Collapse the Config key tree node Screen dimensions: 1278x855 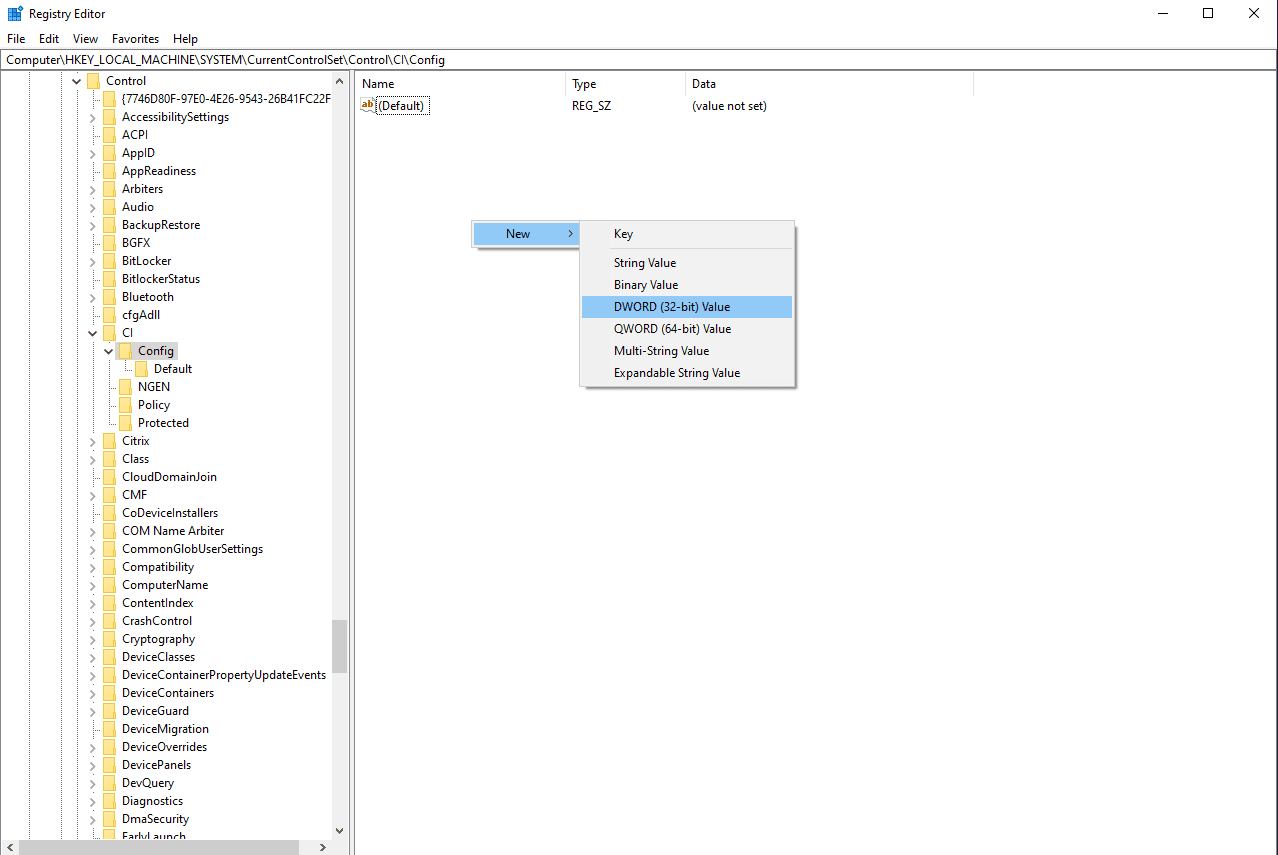[x=109, y=351]
